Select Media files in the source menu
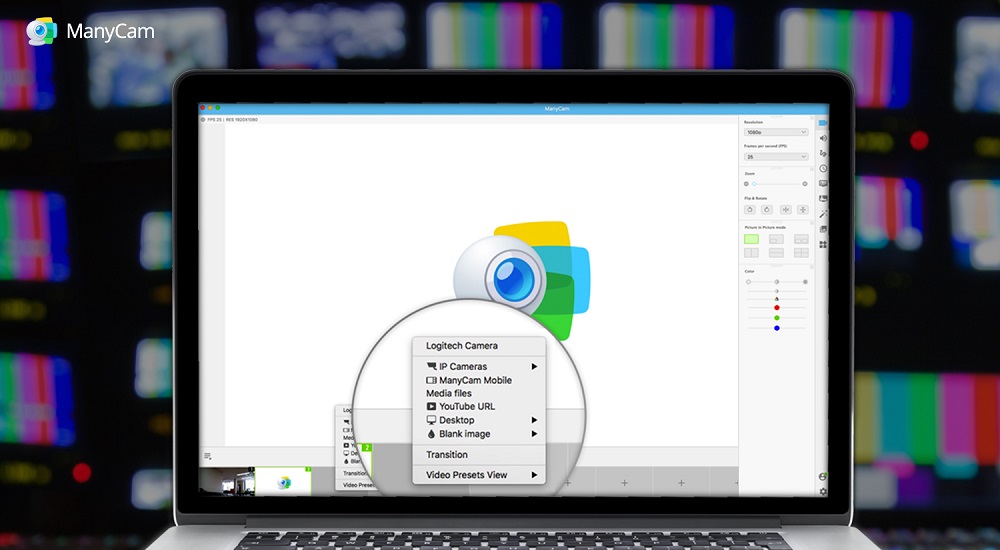Screen dimensions: 1000x550 click(449, 394)
